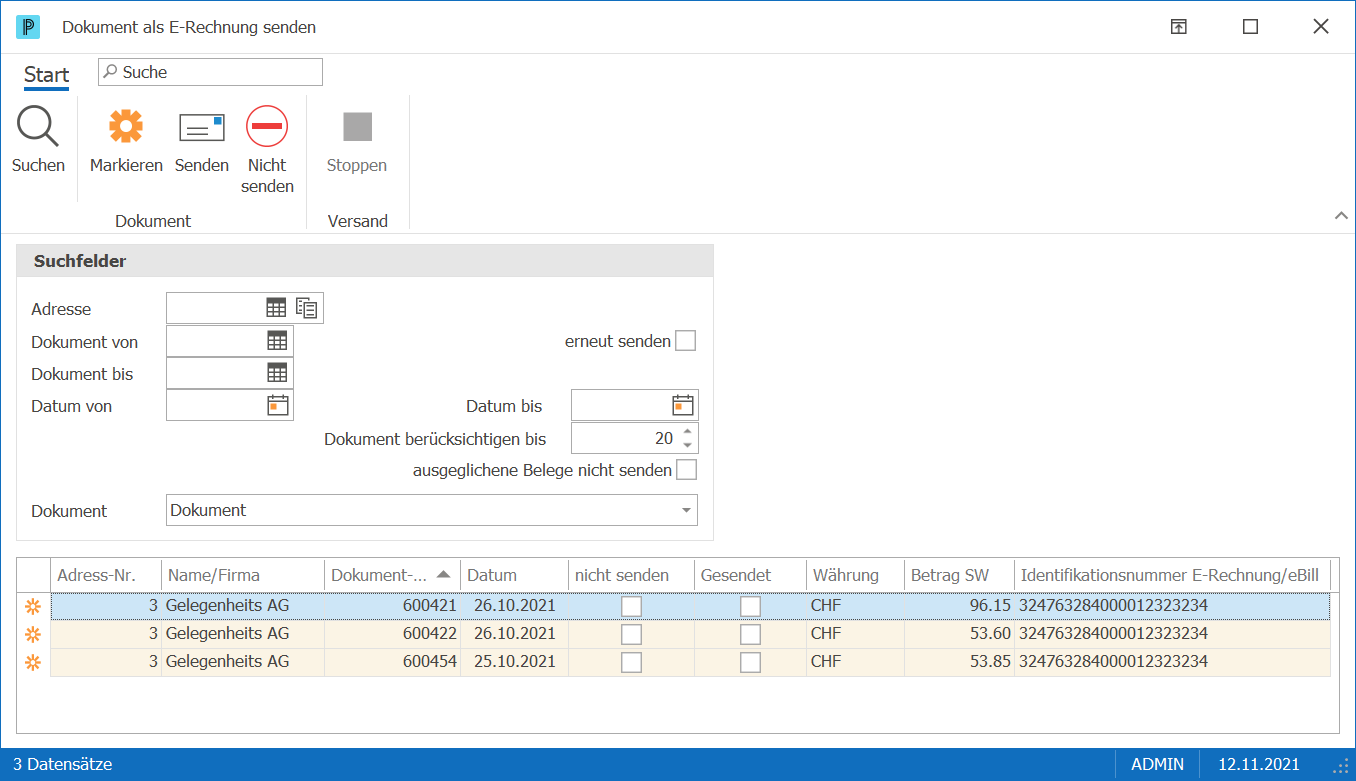Image resolution: width=1356 pixels, height=781 pixels.
Task: Click the date 12.11.2021 in status bar
Action: tap(1258, 764)
